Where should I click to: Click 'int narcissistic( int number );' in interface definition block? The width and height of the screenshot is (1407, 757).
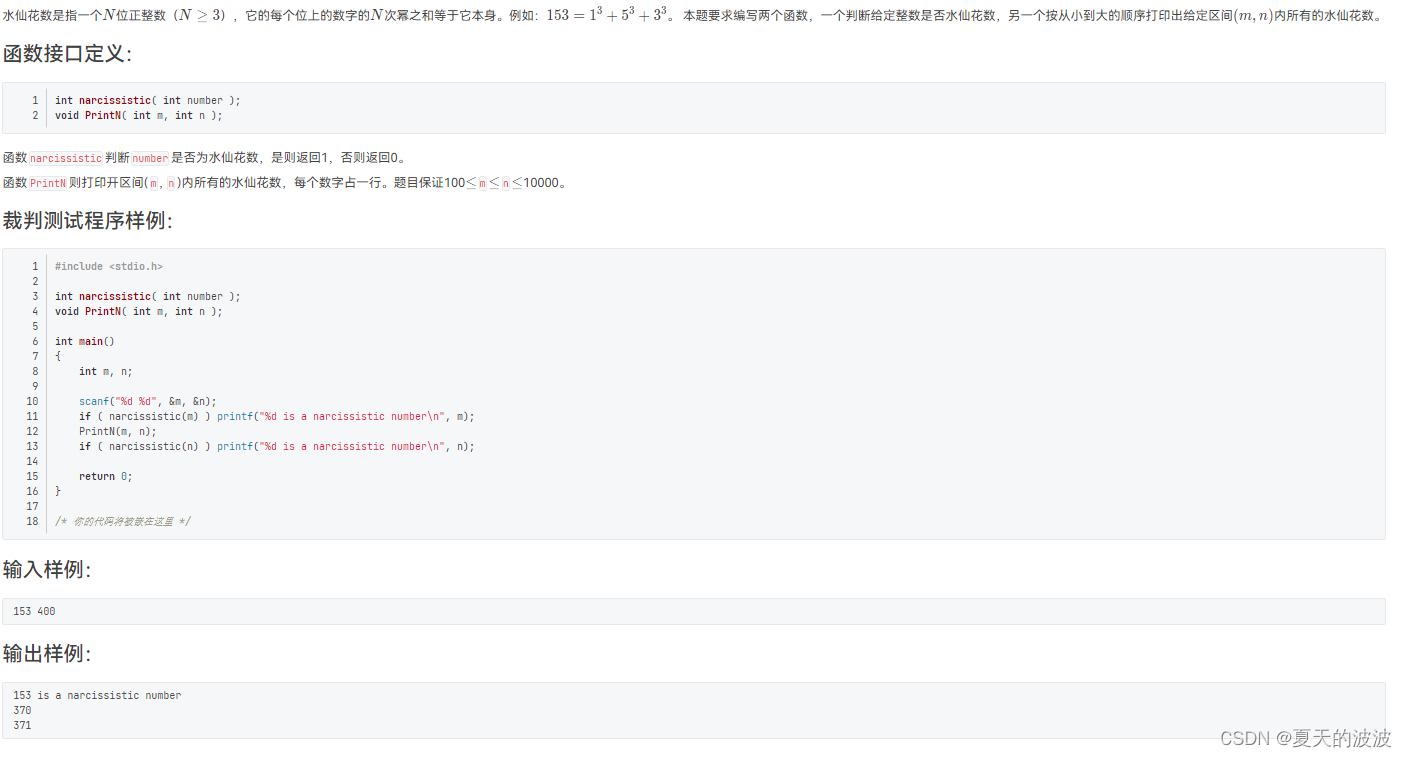(x=148, y=100)
